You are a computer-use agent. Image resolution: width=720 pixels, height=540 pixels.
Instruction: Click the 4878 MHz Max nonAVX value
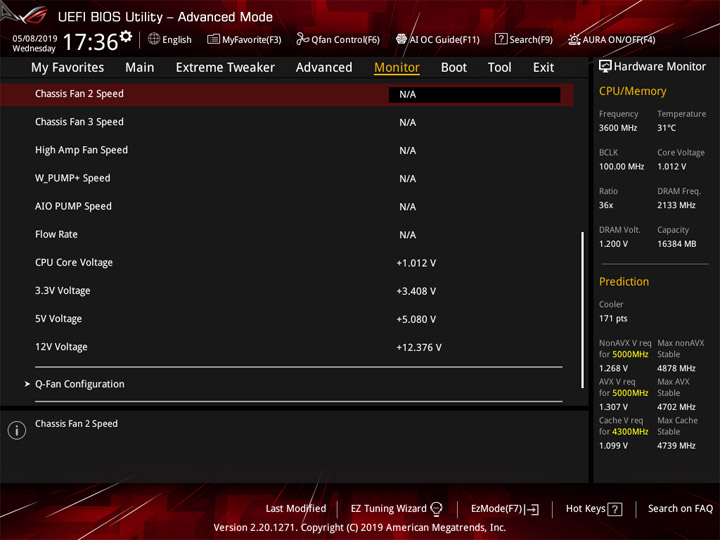click(x=676, y=368)
